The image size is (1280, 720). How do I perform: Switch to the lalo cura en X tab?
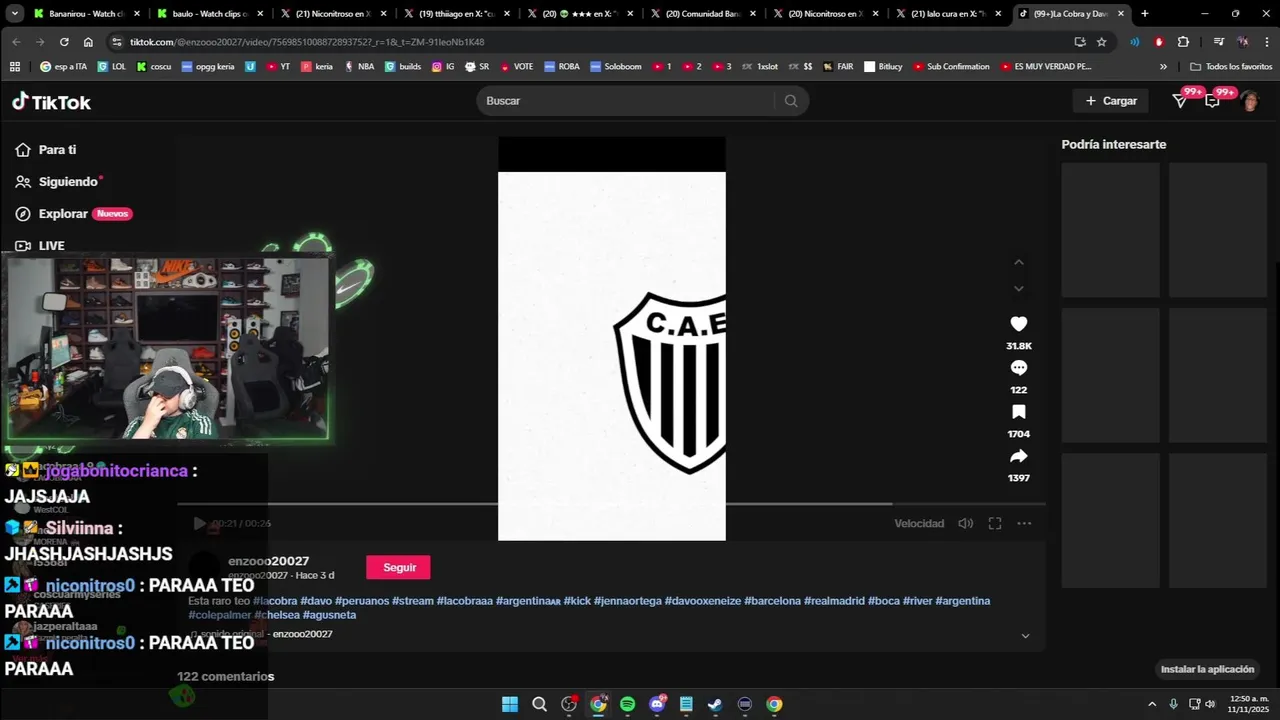coord(947,14)
